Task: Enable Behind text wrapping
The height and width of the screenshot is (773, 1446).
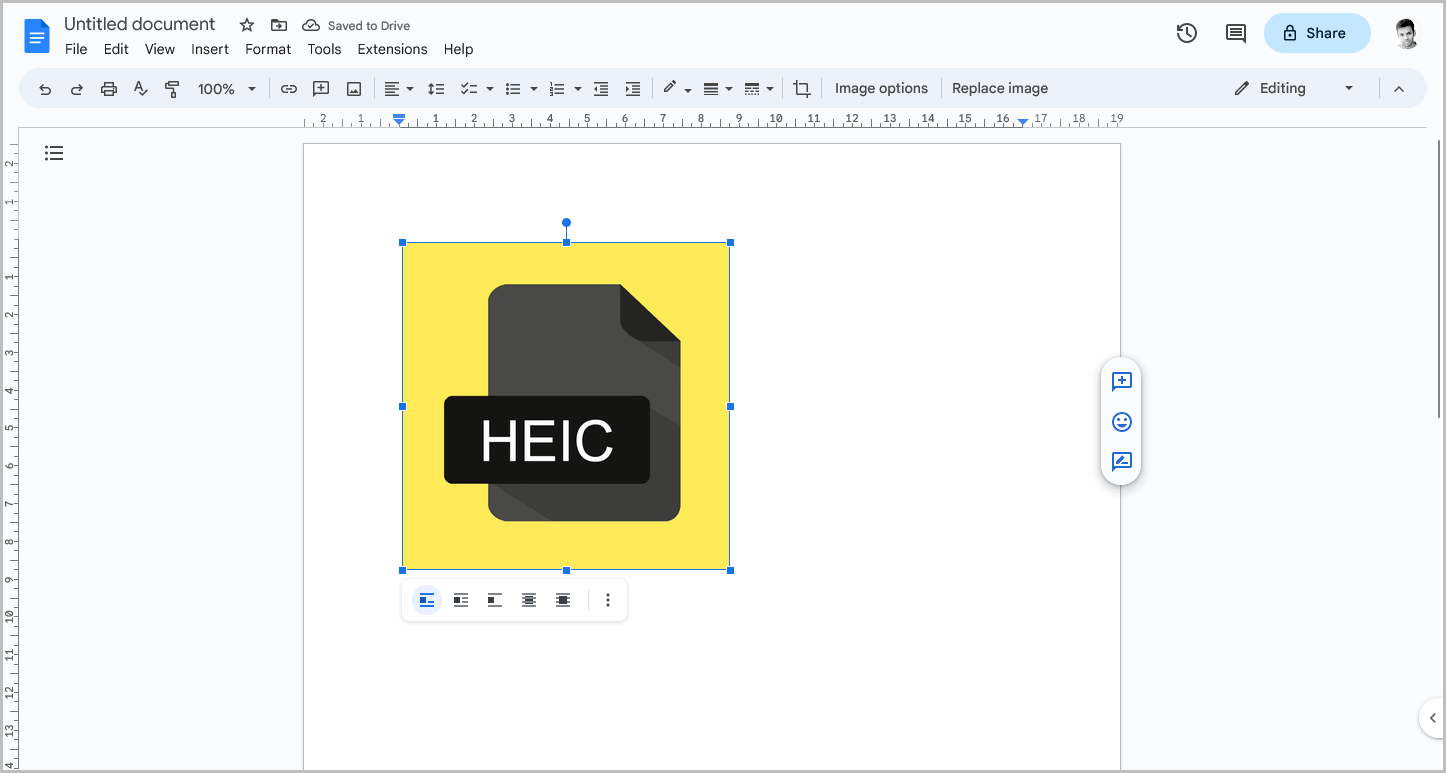Action: [x=528, y=599]
